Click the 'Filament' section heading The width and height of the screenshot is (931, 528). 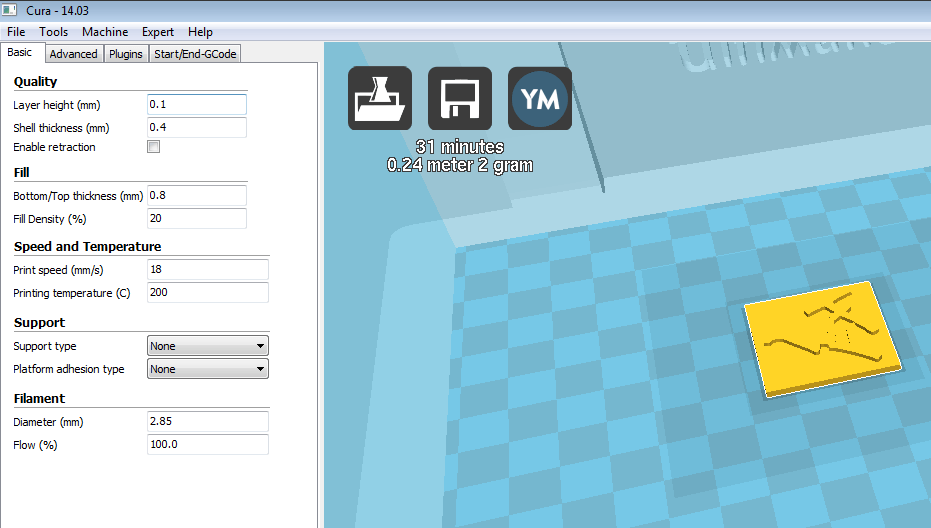(39, 399)
